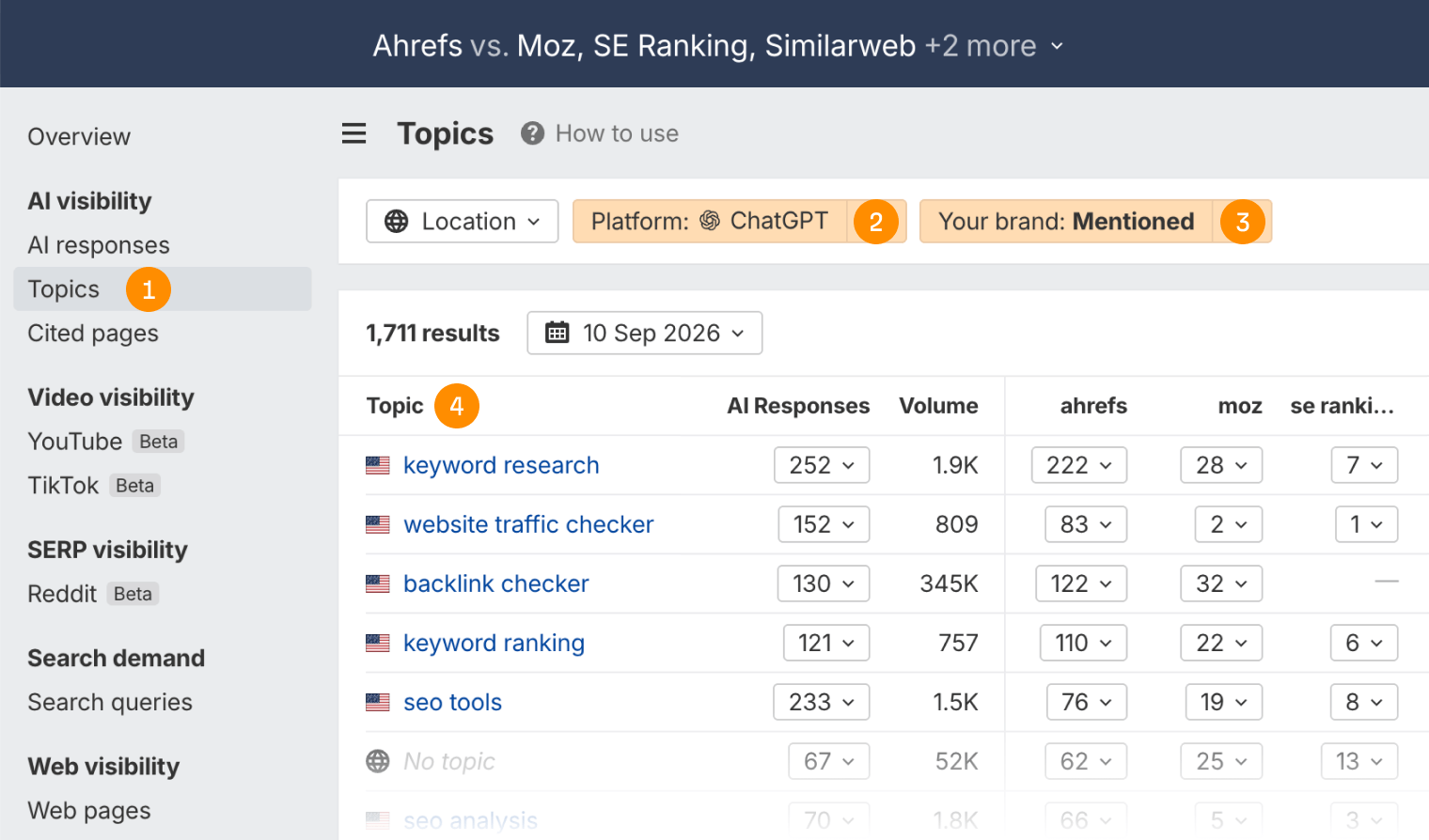This screenshot has height=840, width=1429.
Task: Click the 1,711 results count
Action: tap(432, 333)
